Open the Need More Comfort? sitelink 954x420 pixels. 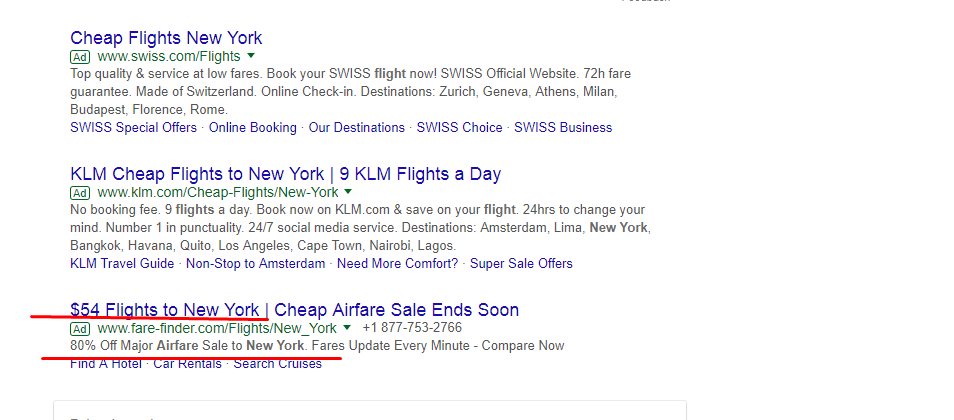(x=397, y=264)
